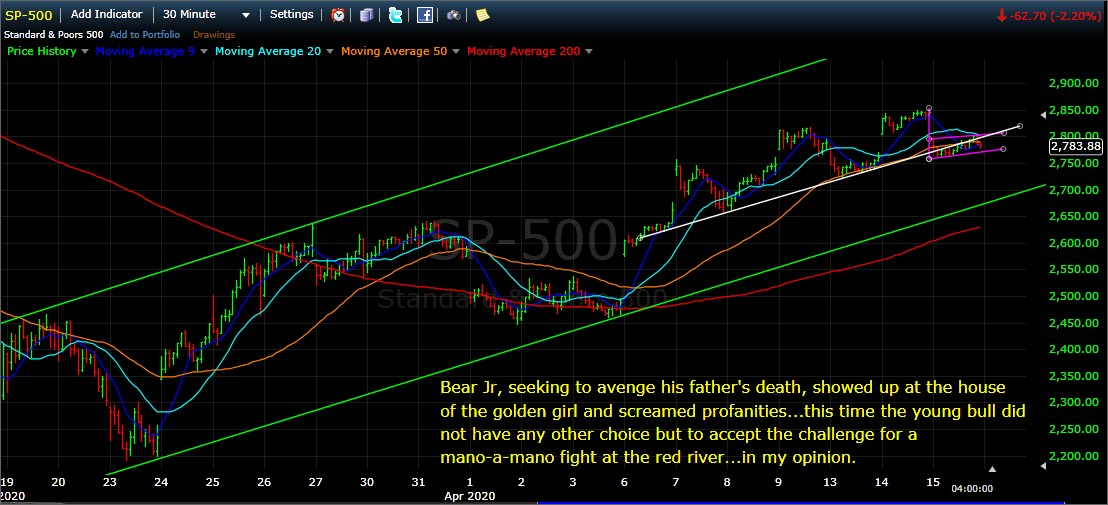Expand the Moving Average 20 dropdown arrow
Image resolution: width=1108 pixels, height=505 pixels.
point(330,51)
